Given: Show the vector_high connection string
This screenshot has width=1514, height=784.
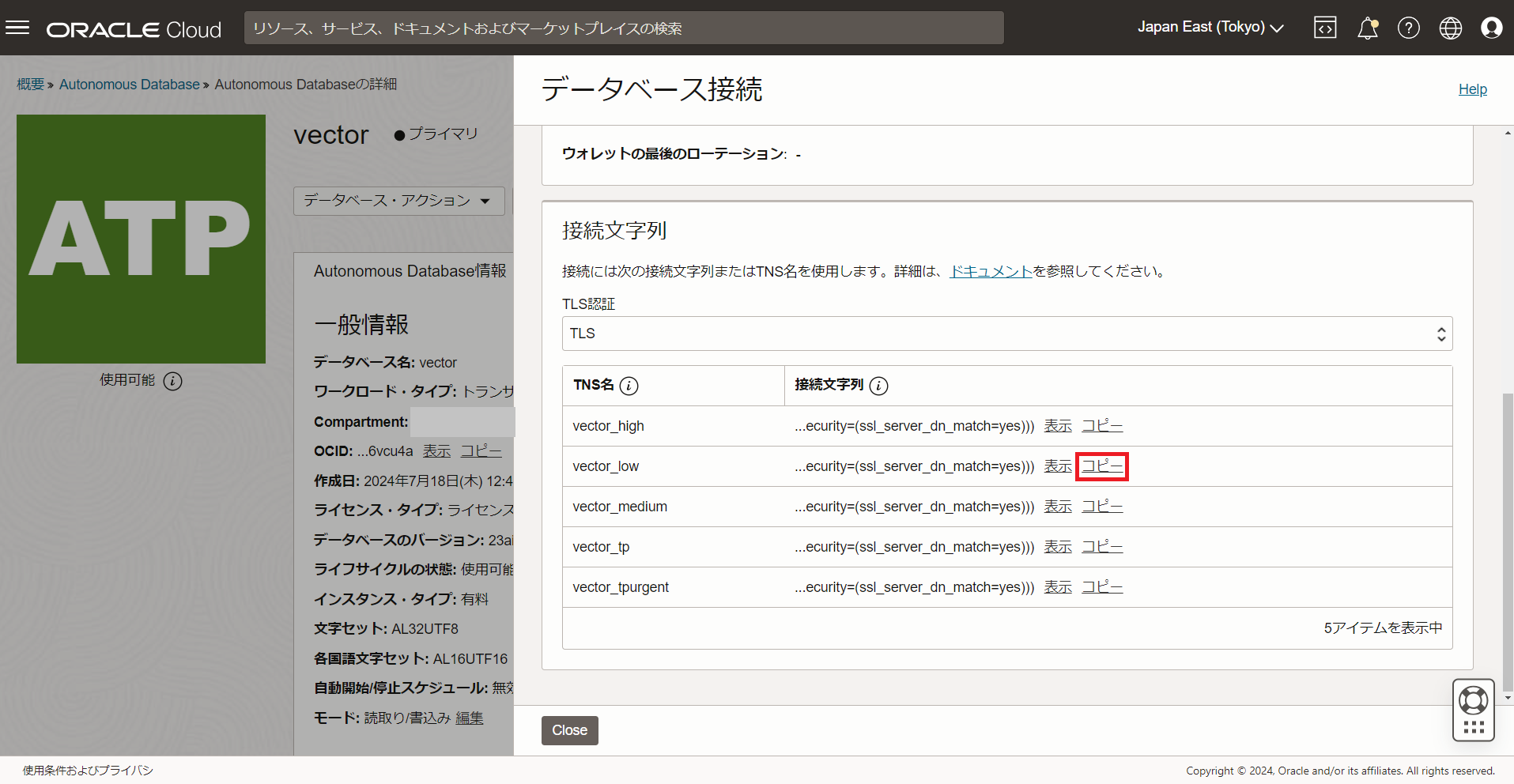Looking at the screenshot, I should pos(1057,426).
